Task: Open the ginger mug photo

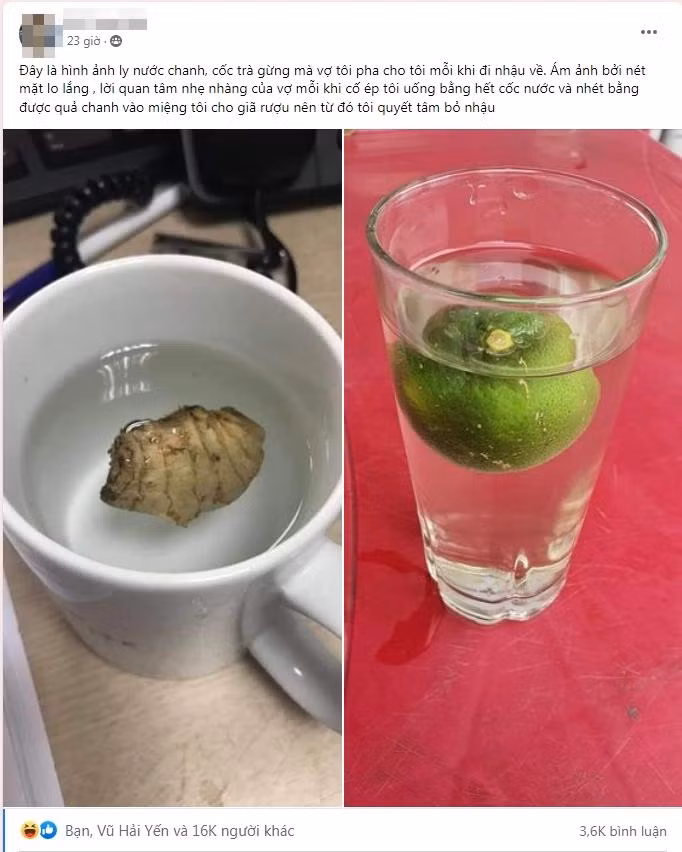Action: point(172,467)
